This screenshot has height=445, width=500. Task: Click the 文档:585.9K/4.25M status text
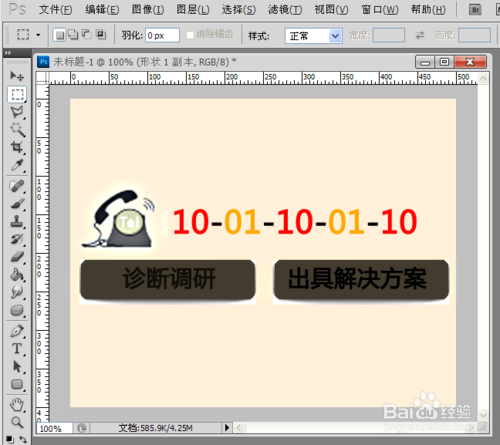tap(156, 428)
